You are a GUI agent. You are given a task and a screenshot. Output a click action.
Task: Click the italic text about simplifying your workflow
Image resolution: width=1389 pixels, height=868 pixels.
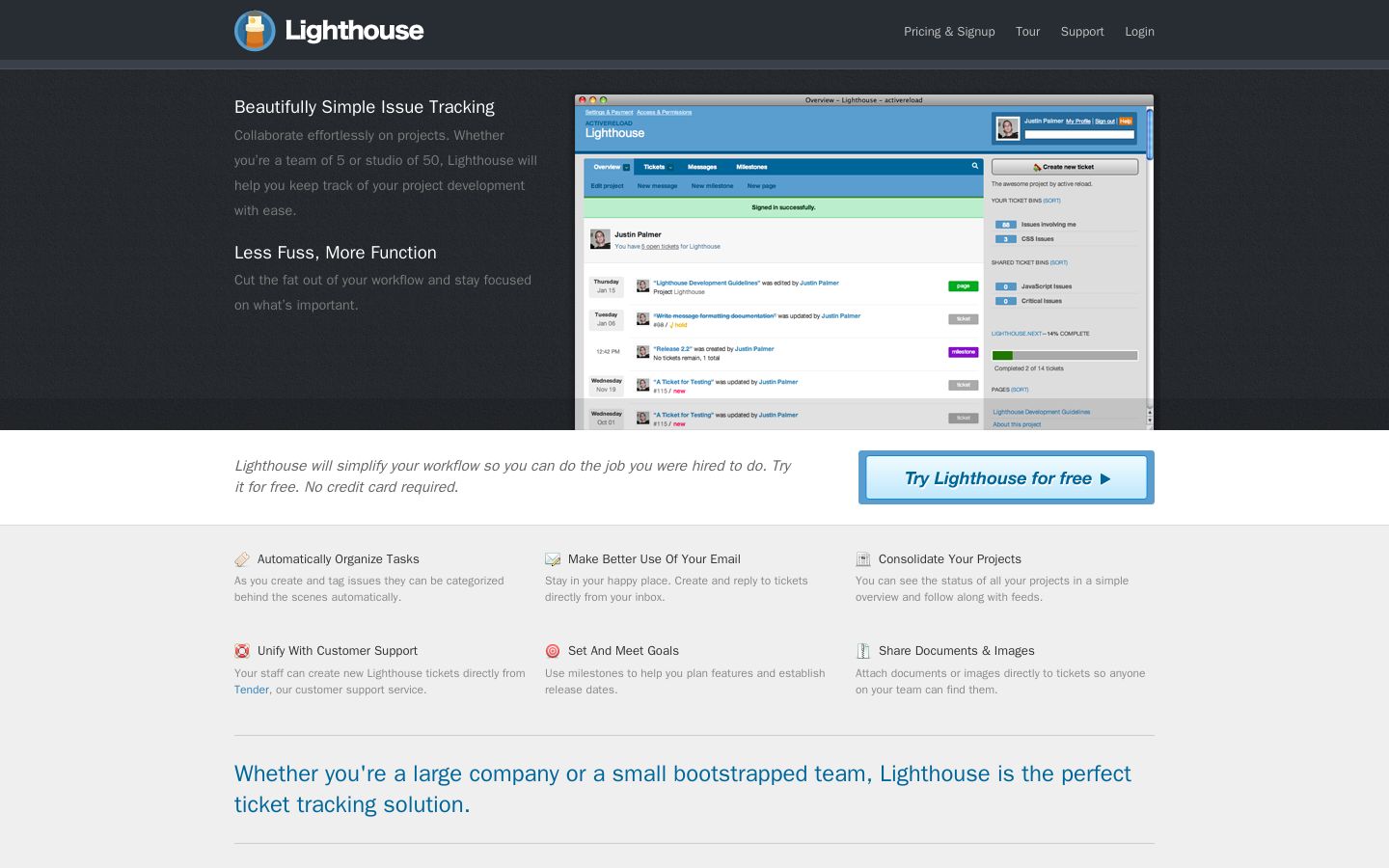pos(513,476)
